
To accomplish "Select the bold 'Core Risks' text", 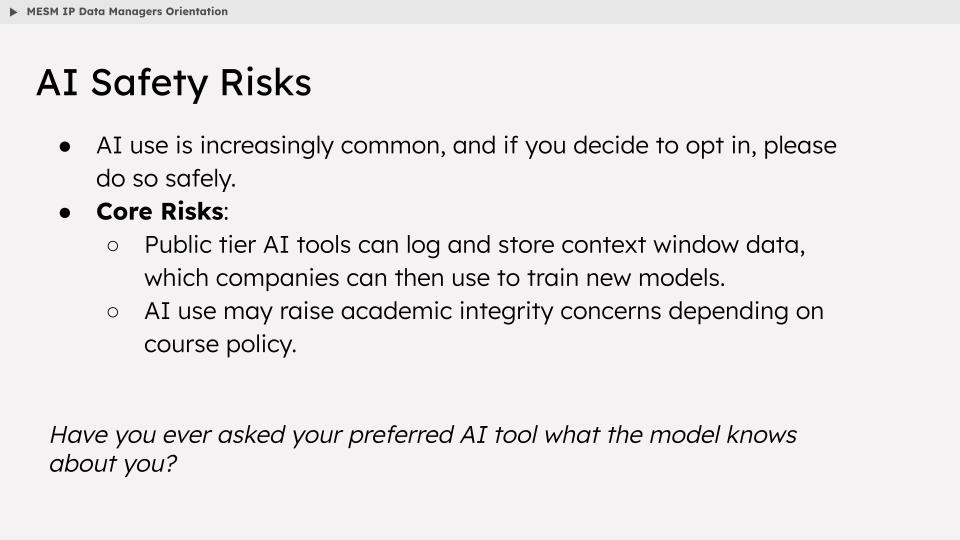I will click(x=160, y=211).
